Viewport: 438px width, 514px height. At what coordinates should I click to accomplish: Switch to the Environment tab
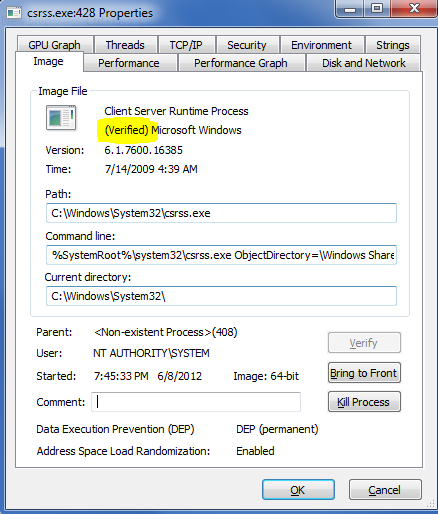(x=321, y=45)
